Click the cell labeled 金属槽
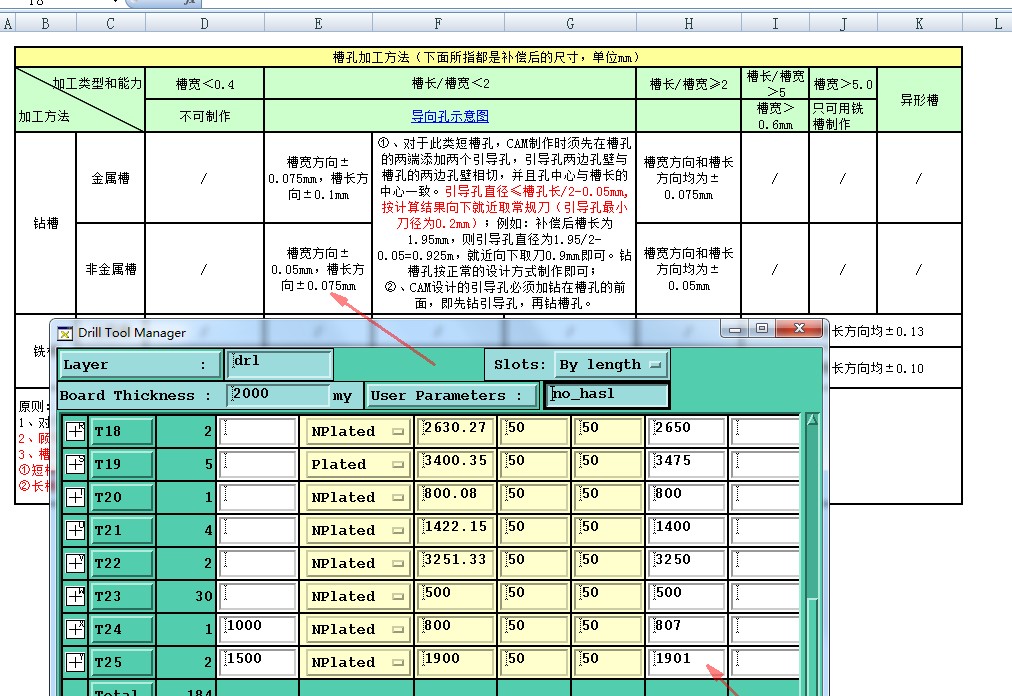Viewport: 1012px width, 696px height. tap(110, 178)
